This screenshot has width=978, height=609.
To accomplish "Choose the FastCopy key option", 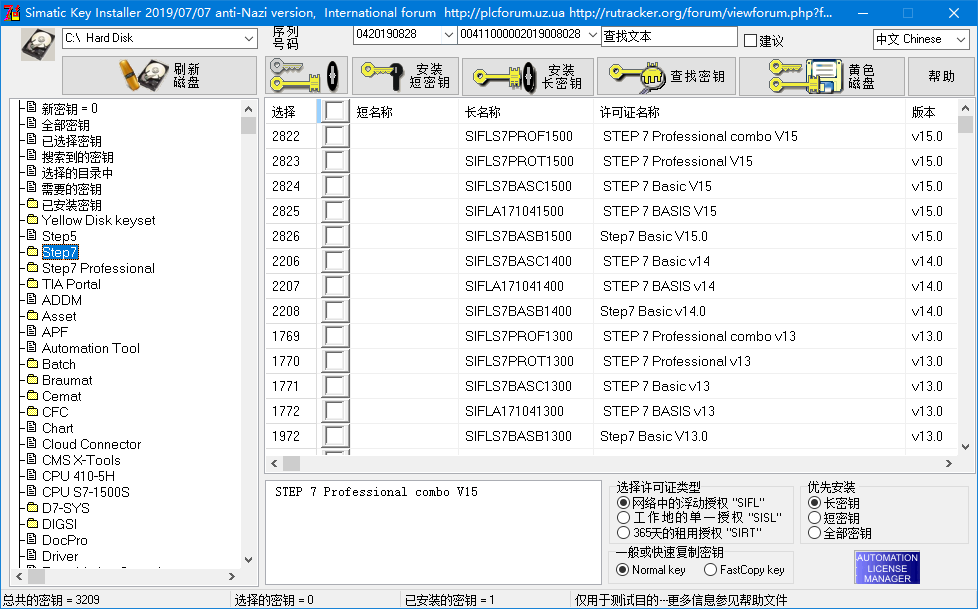I will (710, 570).
